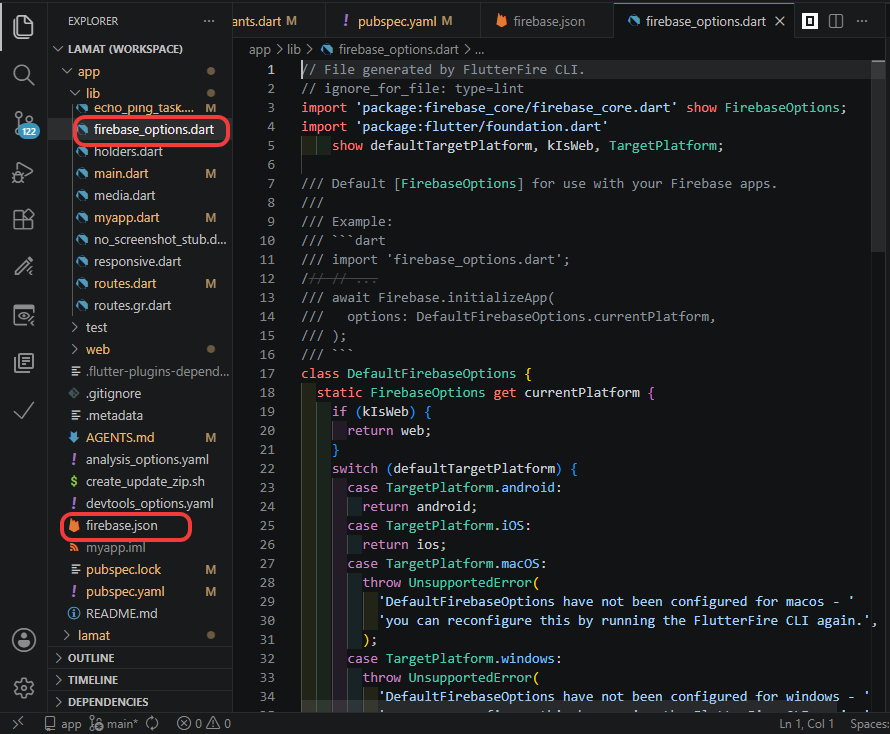This screenshot has height=734, width=890.
Task: Open the Search view in activity bar
Action: [23, 74]
